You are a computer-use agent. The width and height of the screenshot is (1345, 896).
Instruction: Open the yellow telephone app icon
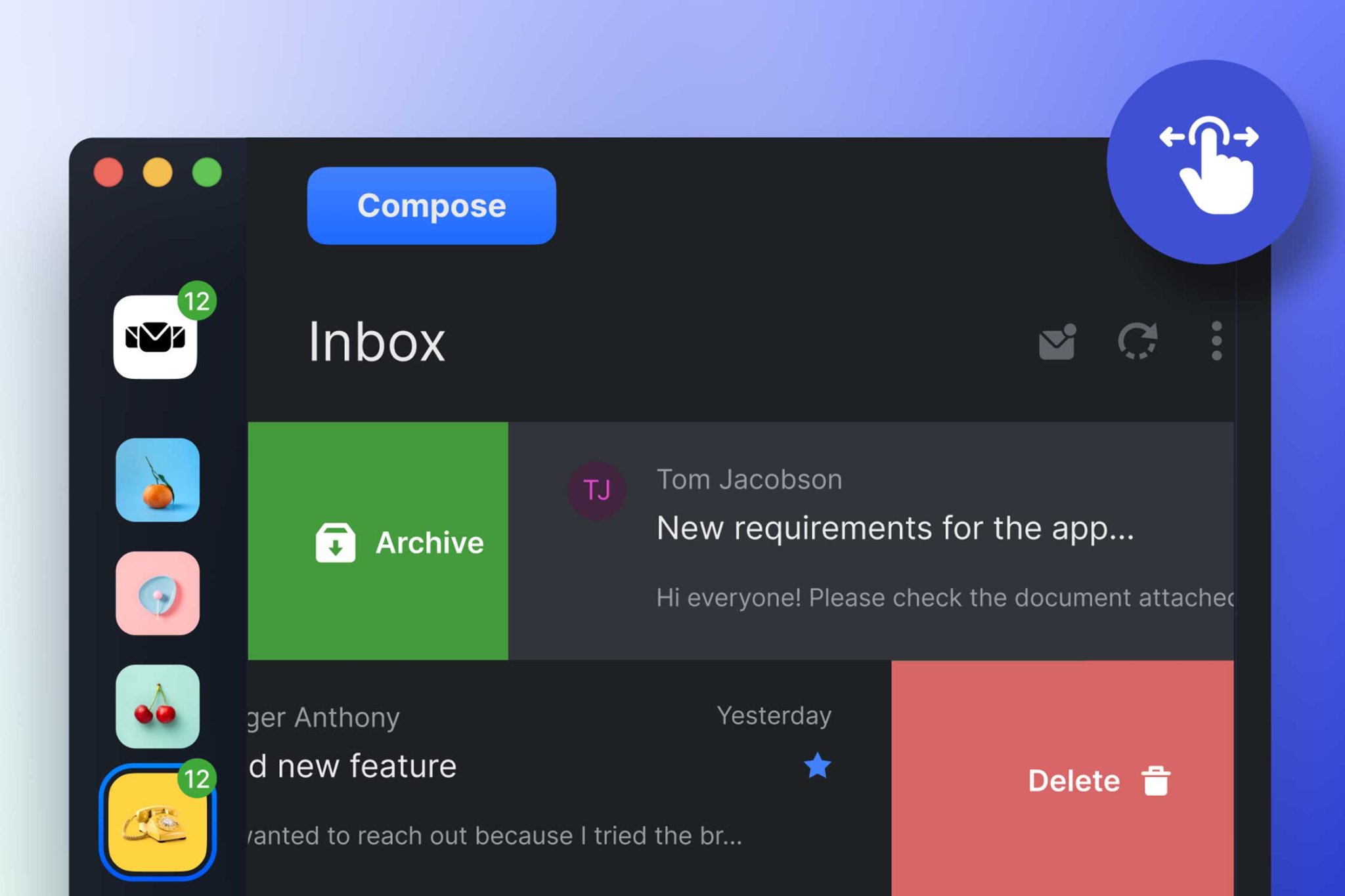point(157,822)
